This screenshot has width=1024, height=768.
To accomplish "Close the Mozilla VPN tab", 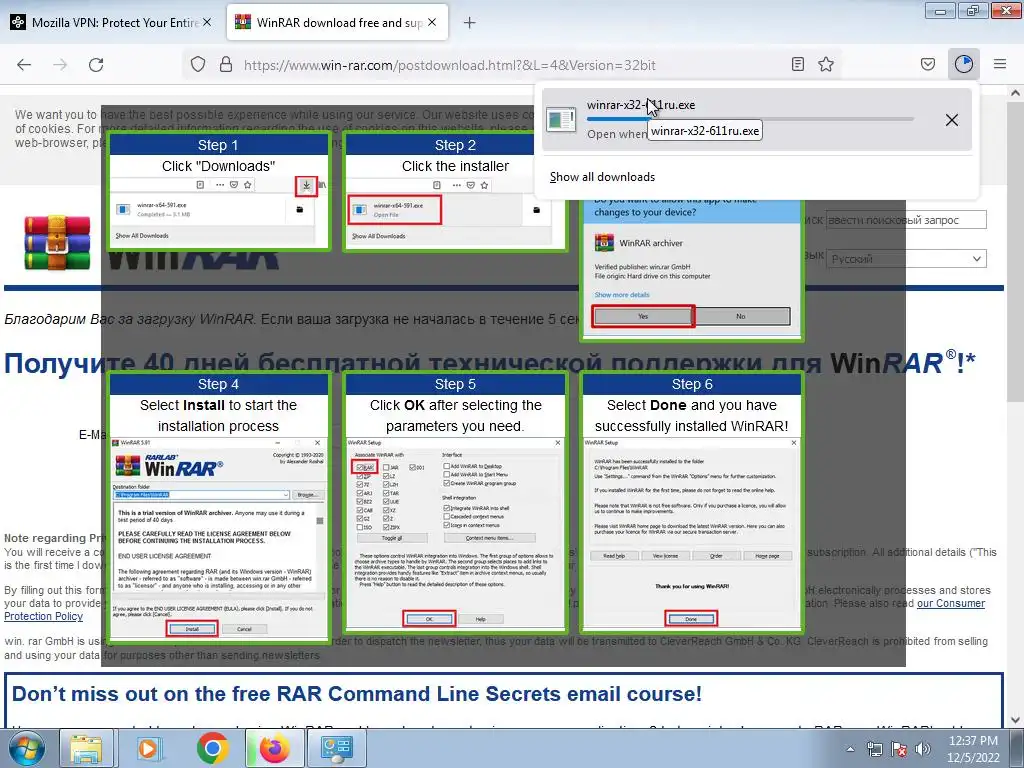I will click(x=207, y=22).
